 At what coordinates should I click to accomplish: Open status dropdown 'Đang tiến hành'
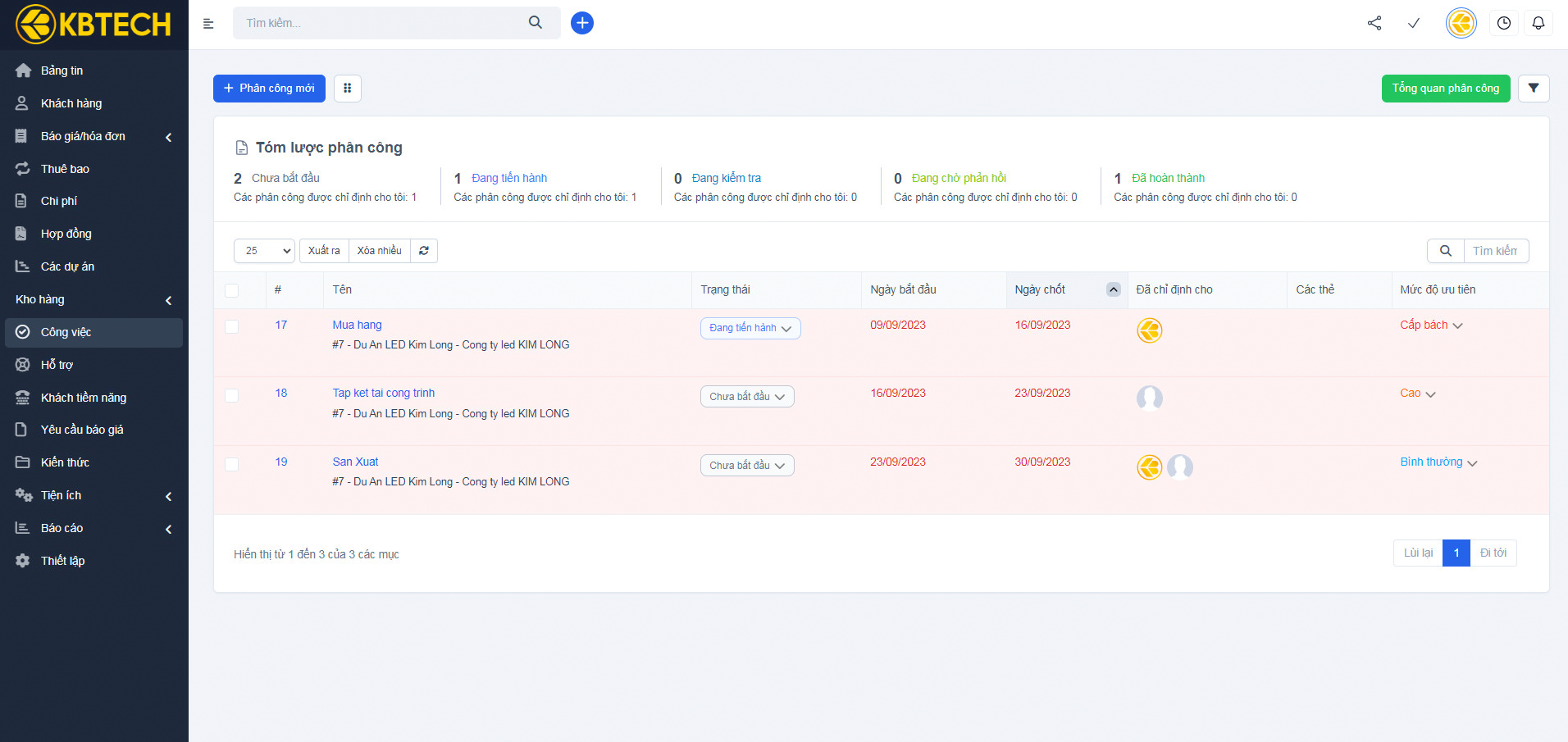point(750,328)
